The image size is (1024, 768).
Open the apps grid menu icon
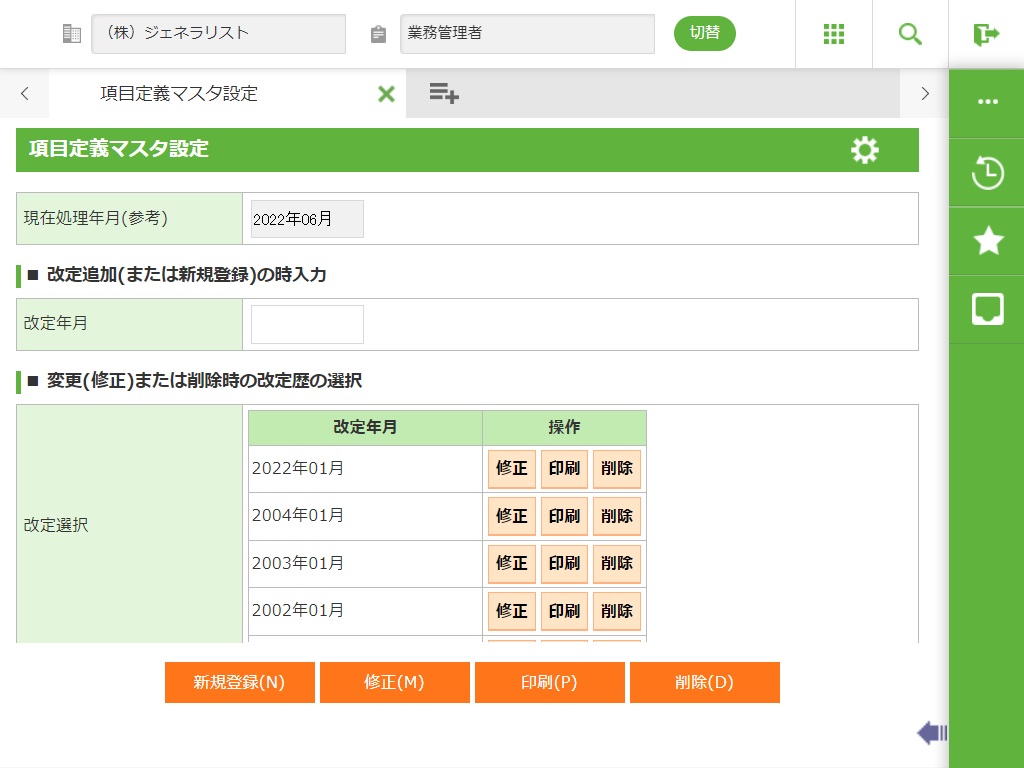coord(833,34)
